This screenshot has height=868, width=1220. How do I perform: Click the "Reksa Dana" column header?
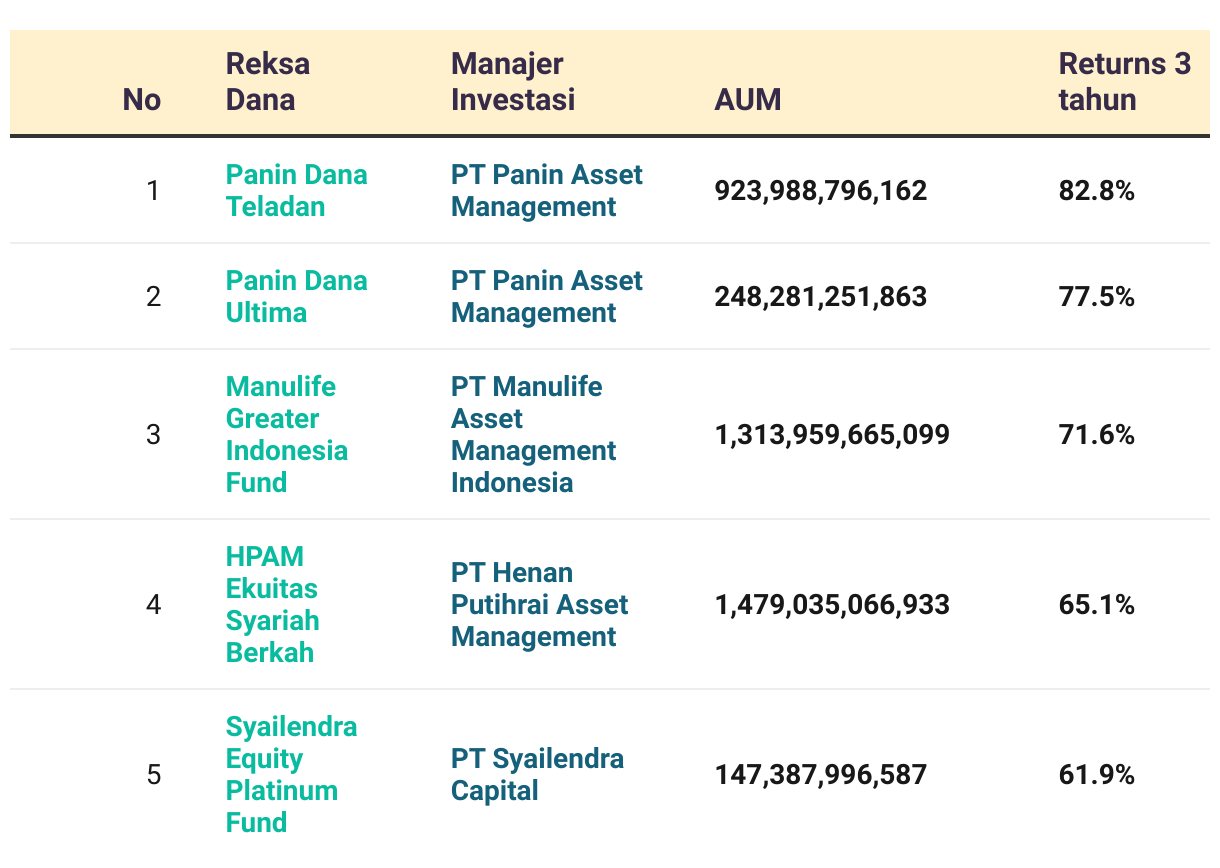267,81
